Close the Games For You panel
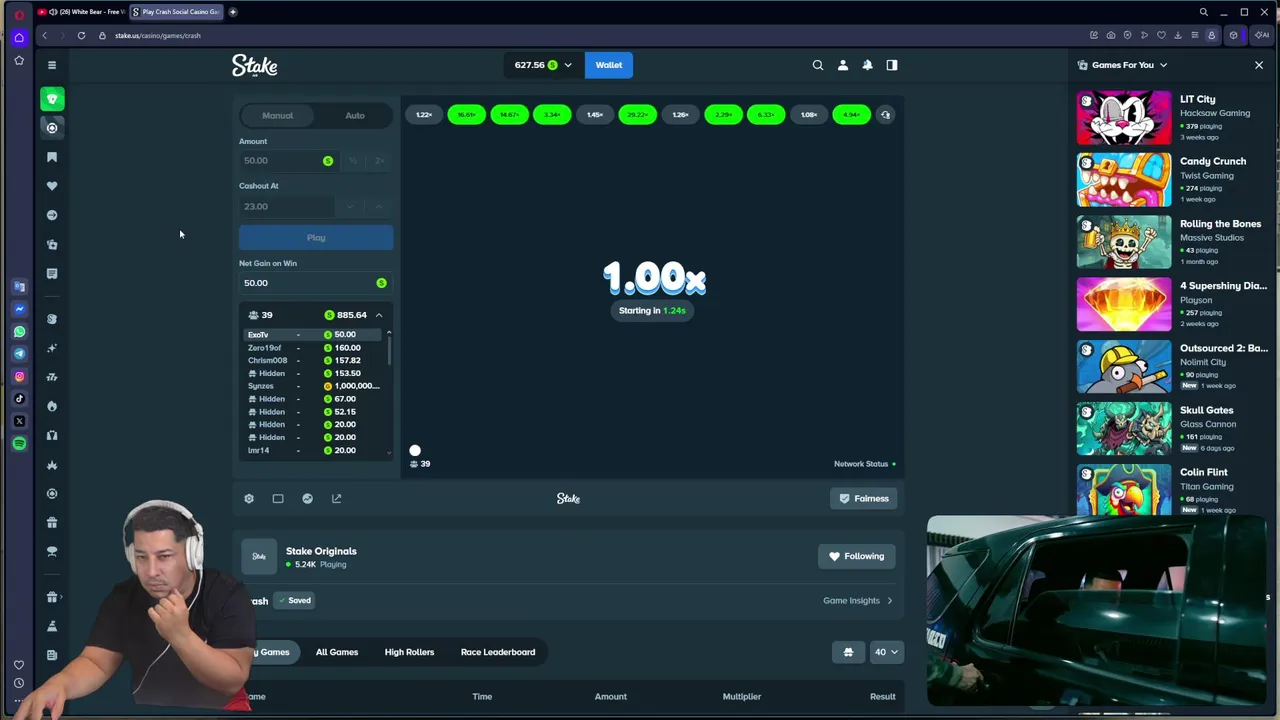Screen dimensions: 1280x720 tap(1259, 65)
